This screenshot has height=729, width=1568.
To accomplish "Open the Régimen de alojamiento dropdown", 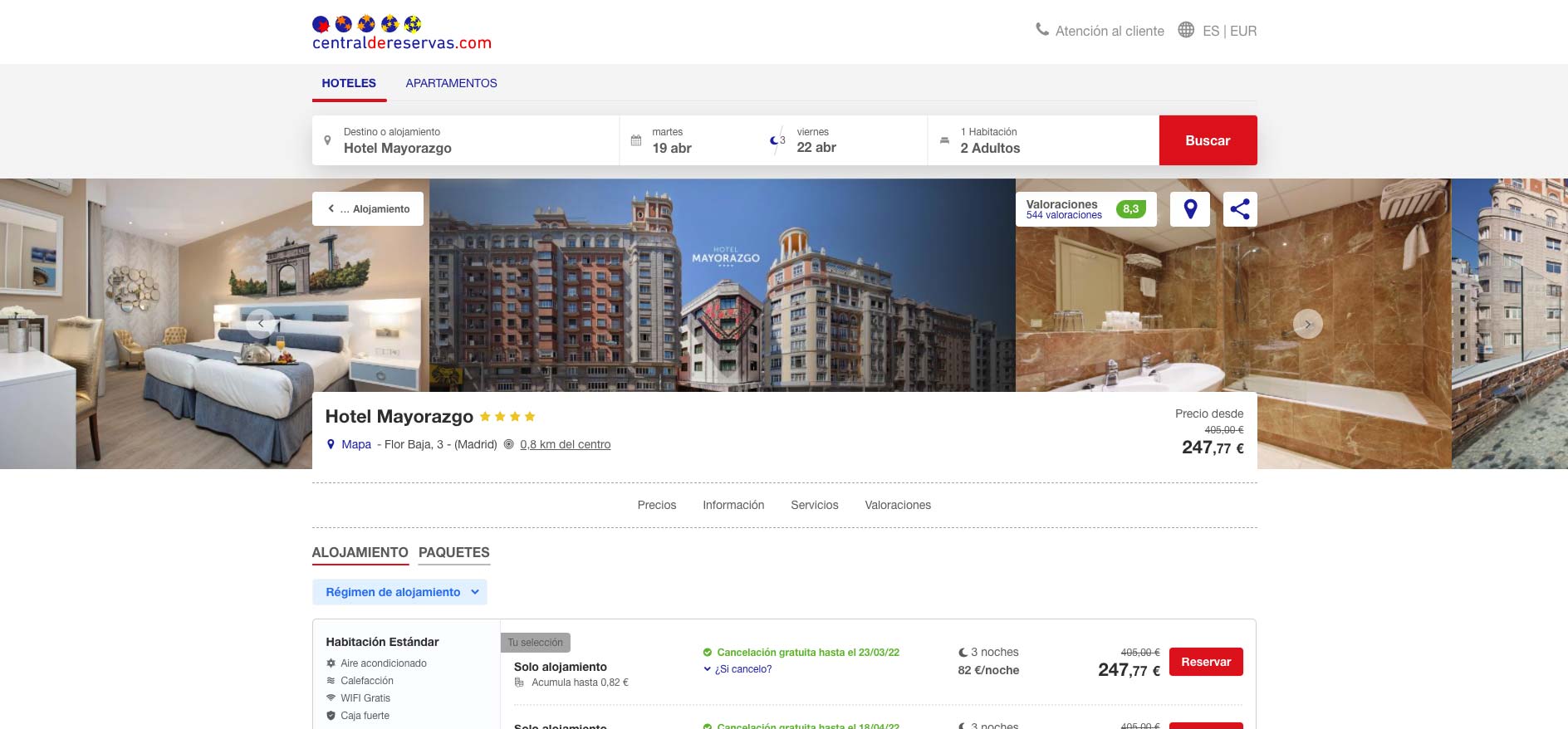I will tap(399, 592).
